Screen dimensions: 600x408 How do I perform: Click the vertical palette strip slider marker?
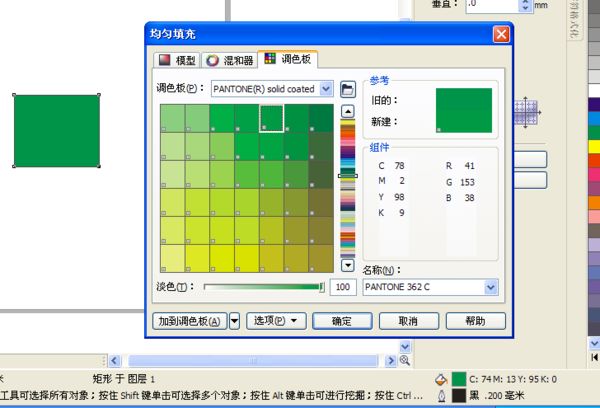[x=348, y=176]
